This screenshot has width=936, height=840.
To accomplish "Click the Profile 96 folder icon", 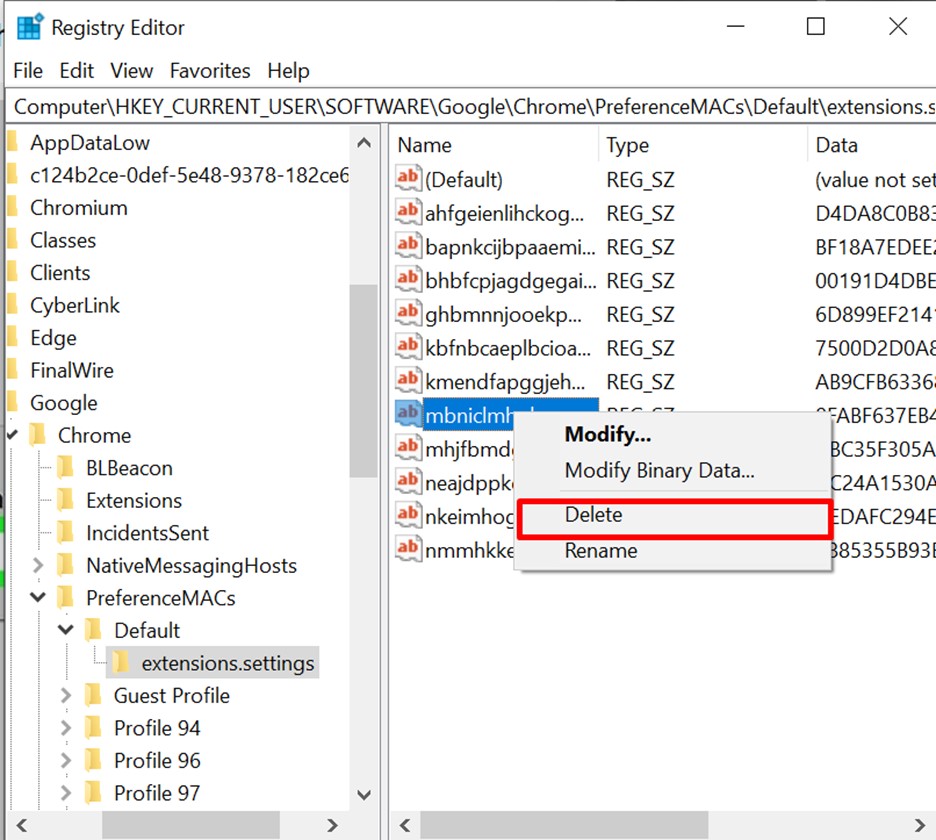I will pos(95,760).
